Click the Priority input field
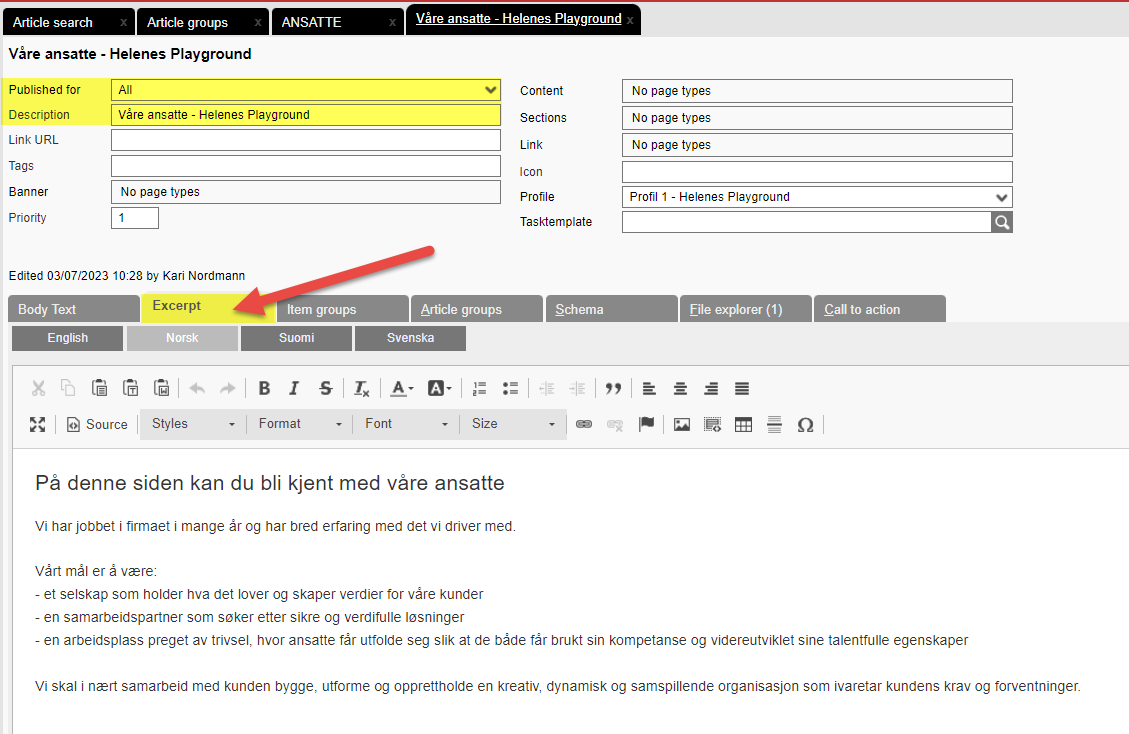This screenshot has width=1129, height=734. [x=135, y=218]
